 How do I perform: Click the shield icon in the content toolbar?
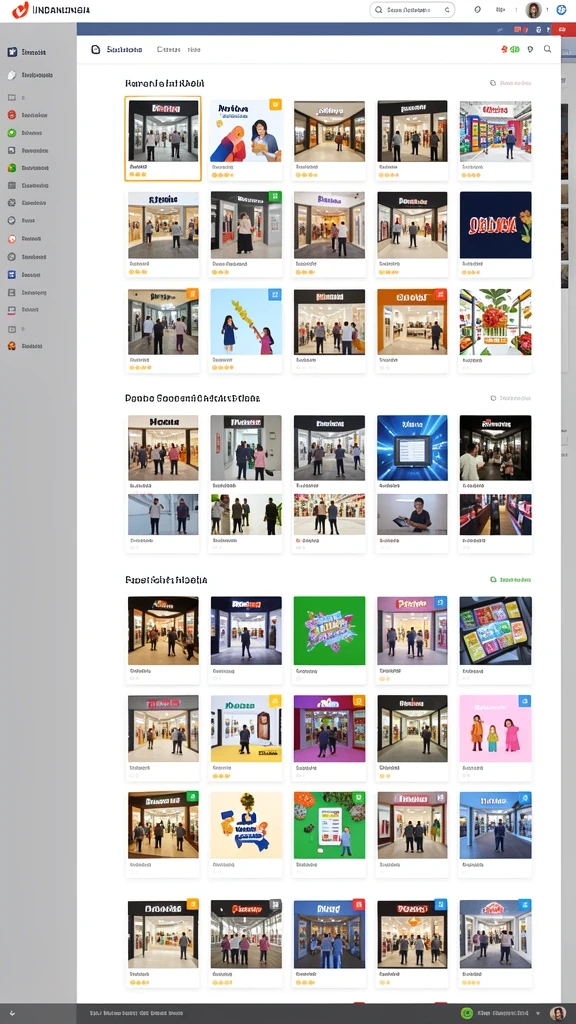click(x=530, y=49)
